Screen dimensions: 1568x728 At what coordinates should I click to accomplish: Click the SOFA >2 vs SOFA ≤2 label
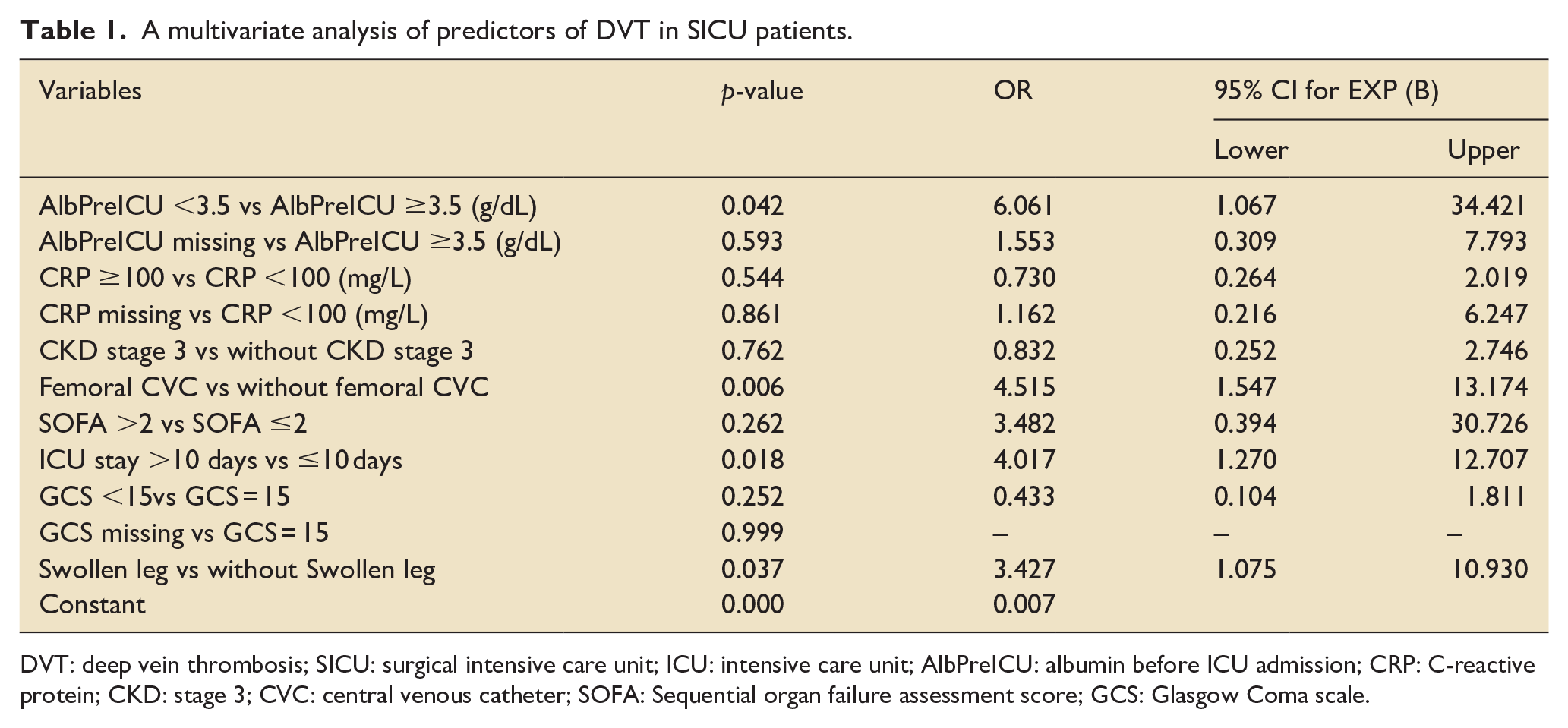click(x=173, y=424)
